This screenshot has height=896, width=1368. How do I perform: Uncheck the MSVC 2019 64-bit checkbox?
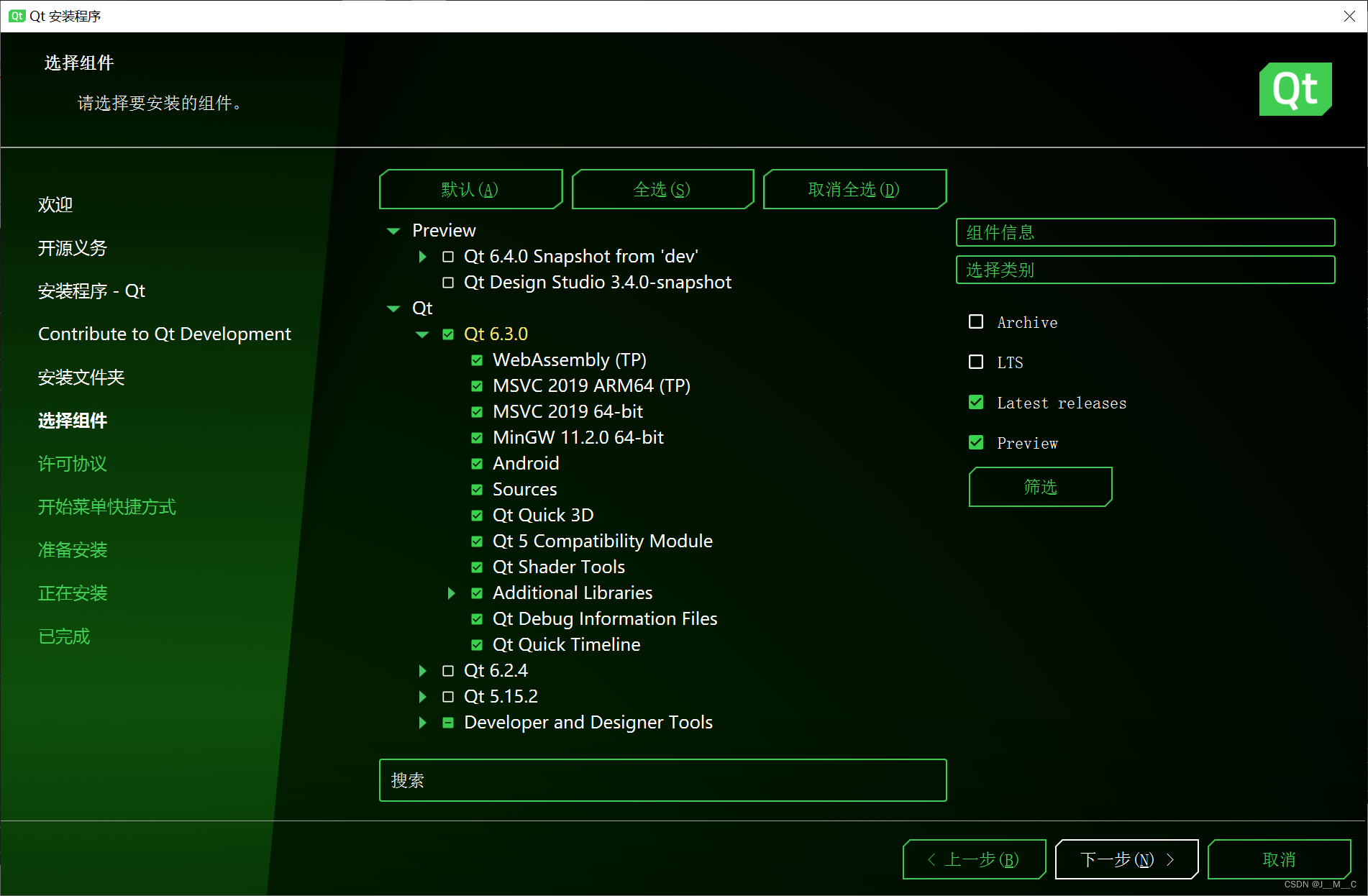click(477, 412)
